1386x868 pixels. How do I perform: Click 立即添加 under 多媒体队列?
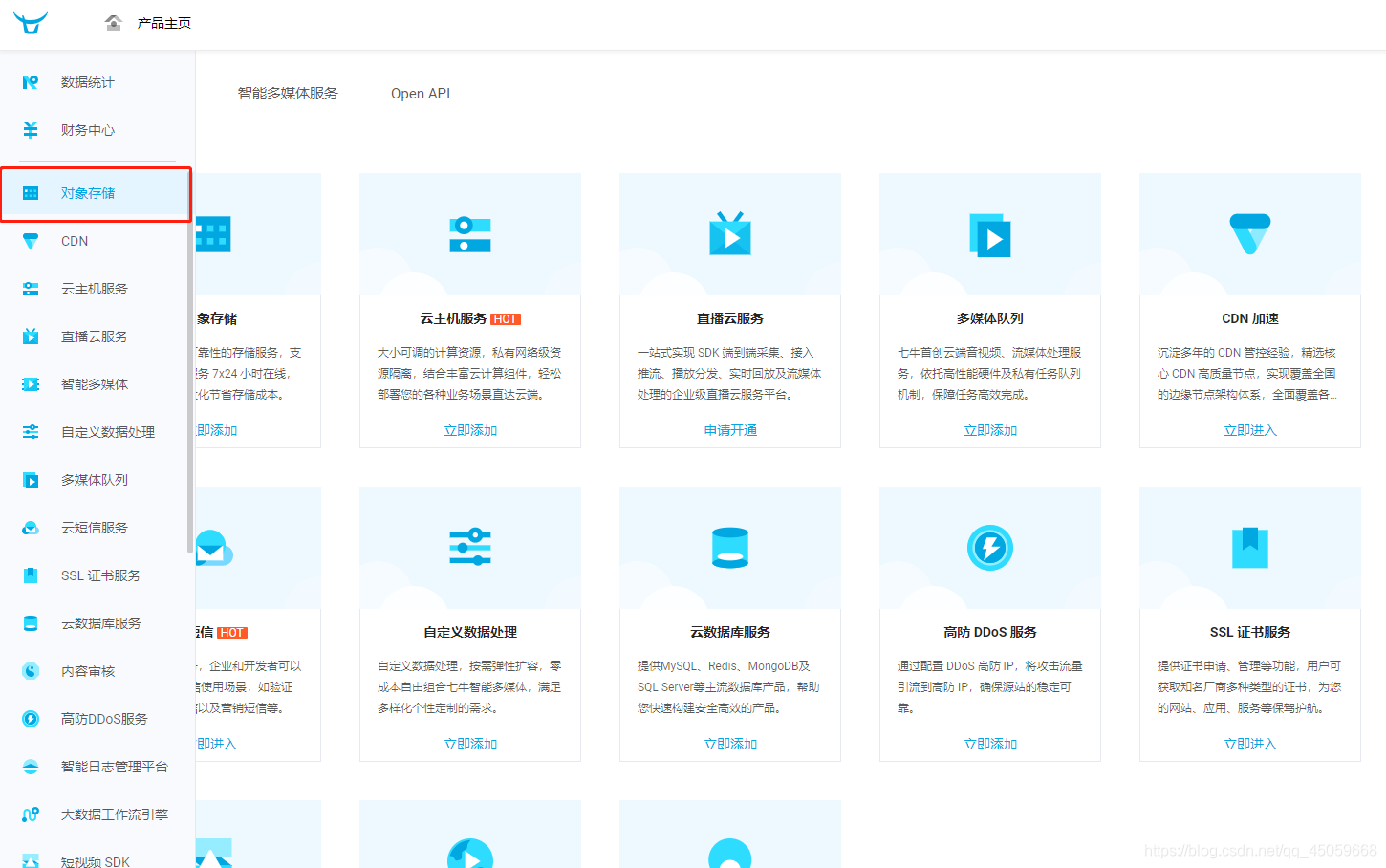[990, 431]
